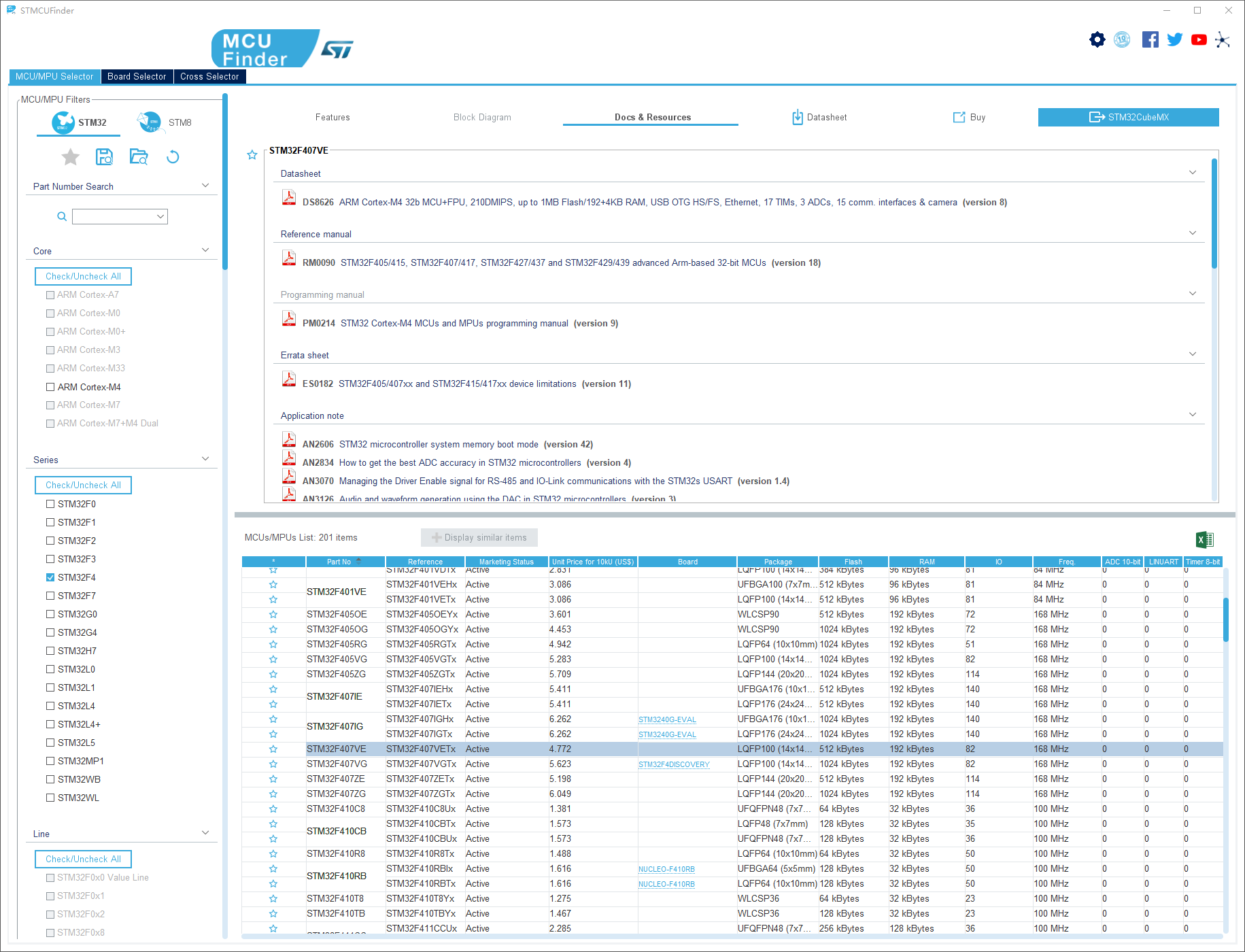The height and width of the screenshot is (952, 1245).
Task: Click the ST 10-year anniversary badge icon
Action: click(x=1123, y=39)
